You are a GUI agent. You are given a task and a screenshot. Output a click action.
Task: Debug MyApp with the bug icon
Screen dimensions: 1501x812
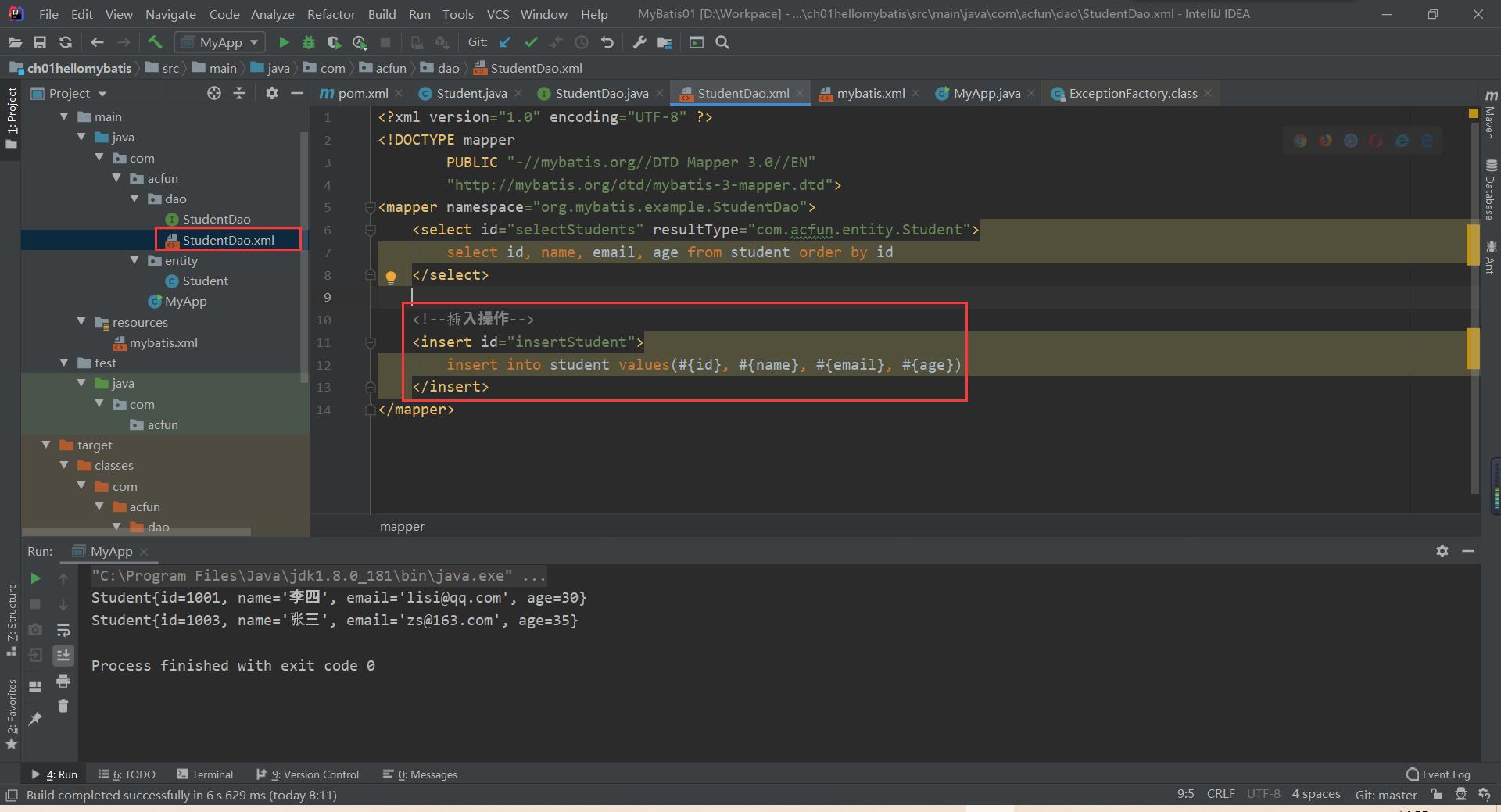[309, 42]
